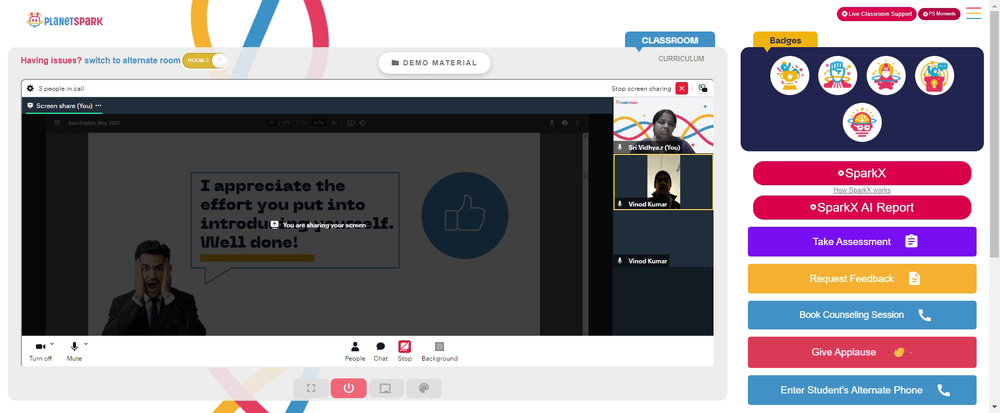Stop screen share in call toolbar
1000x413 pixels.
(x=404, y=351)
